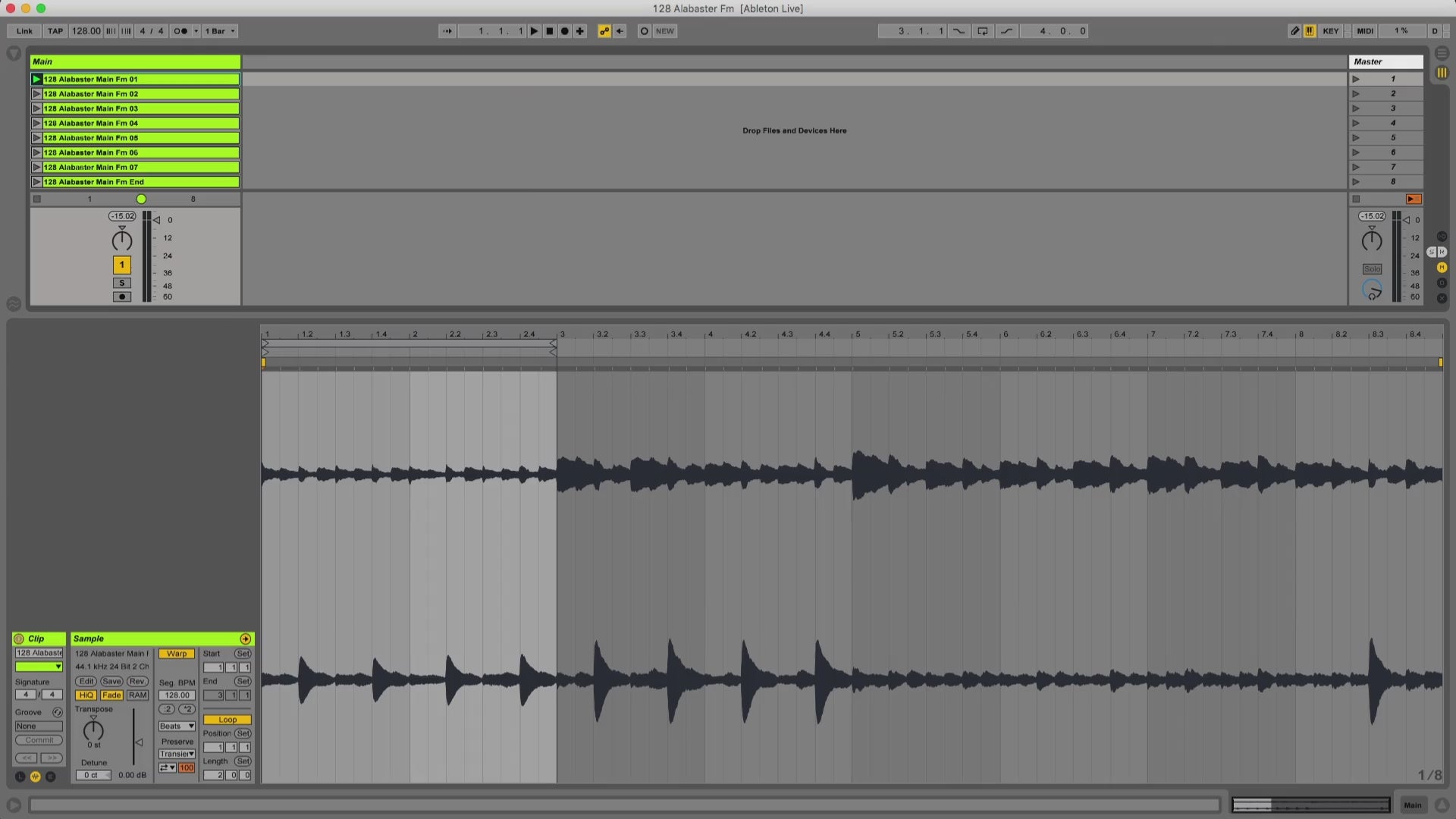Toggle the Automation Arm icon
Screen dimensions: 1456x819
[604, 31]
